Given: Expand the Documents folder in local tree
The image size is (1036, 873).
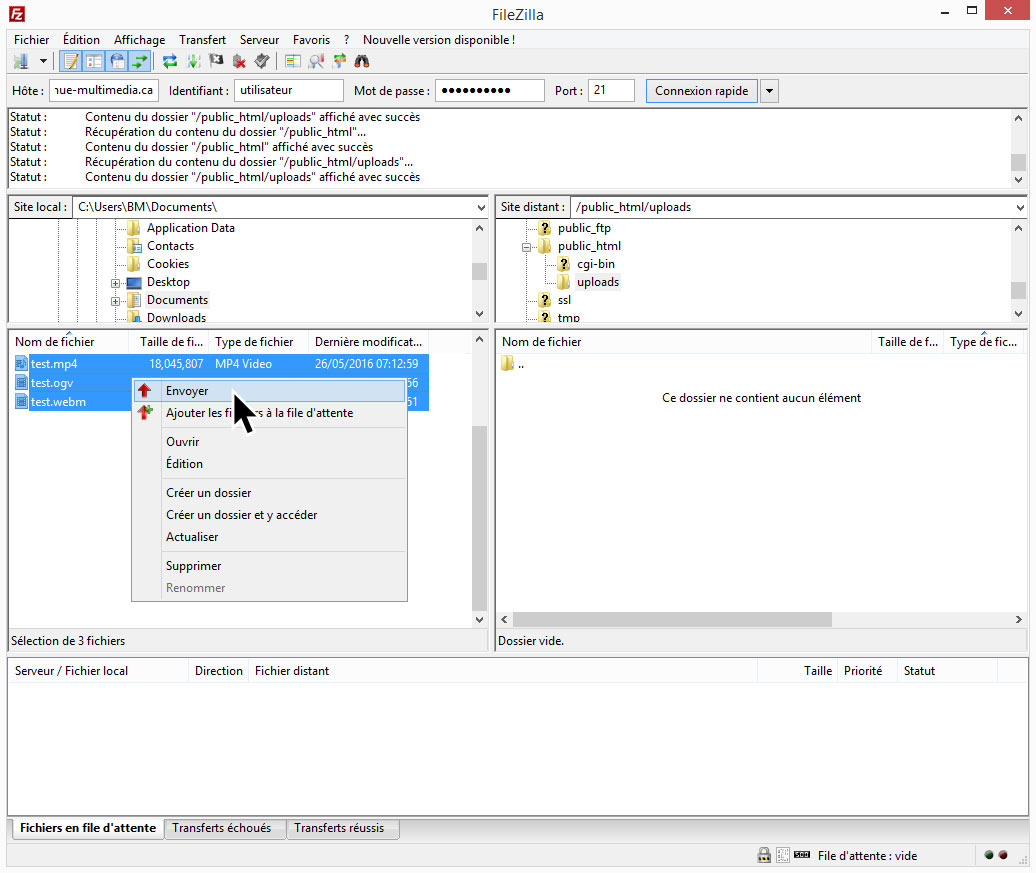Looking at the screenshot, I should (x=116, y=300).
